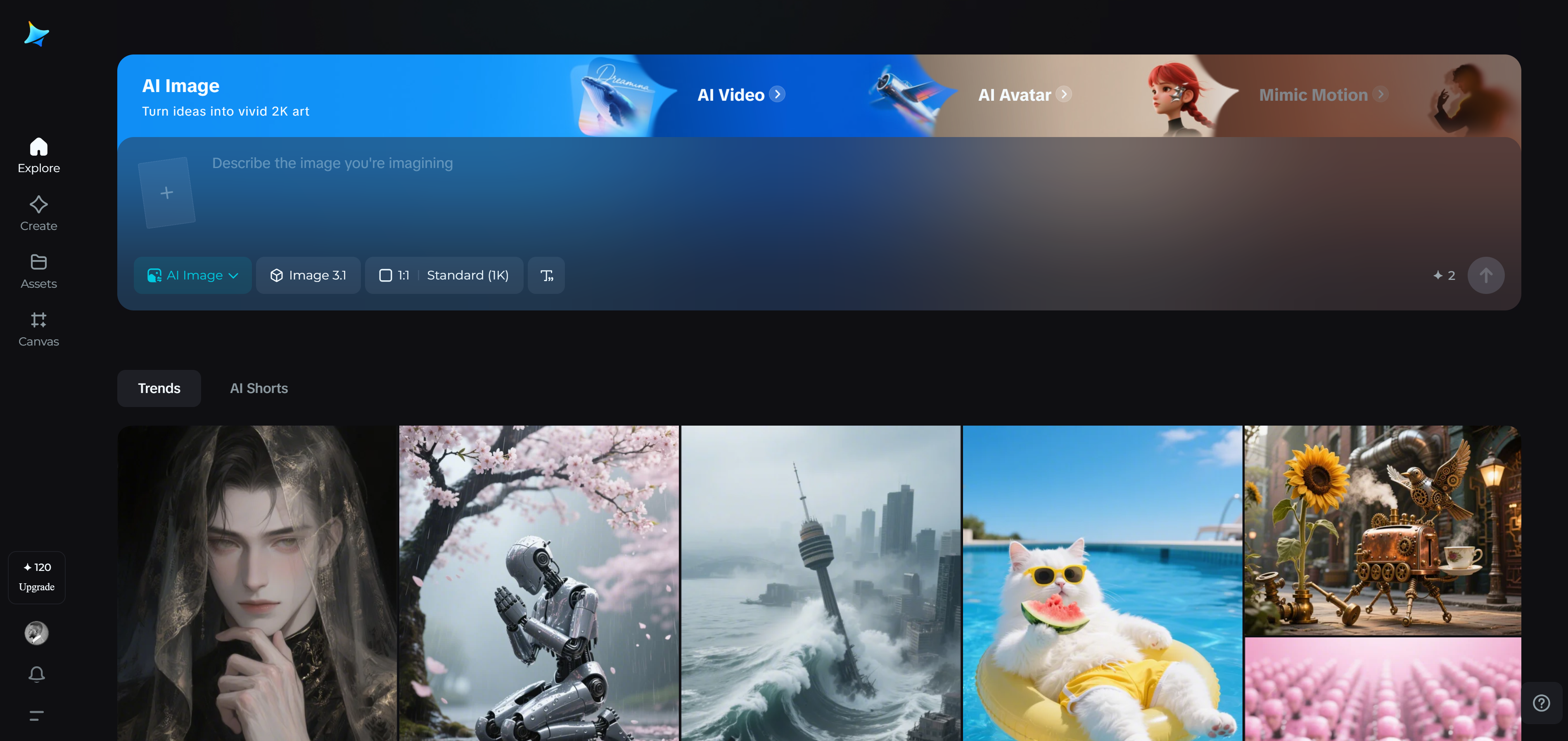Submit generation with the arrow button

tap(1486, 275)
